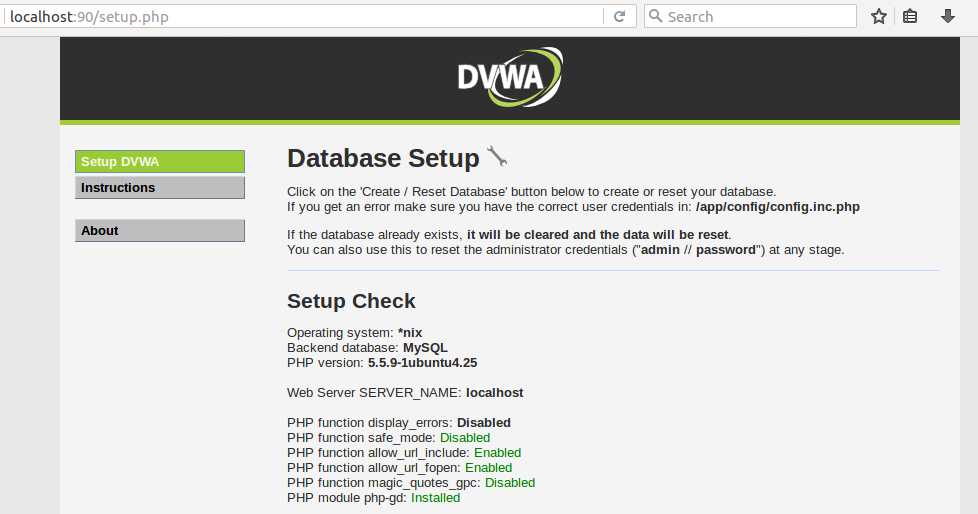This screenshot has width=978, height=514.
Task: Click the Backend database MySQL line
Action: point(367,348)
